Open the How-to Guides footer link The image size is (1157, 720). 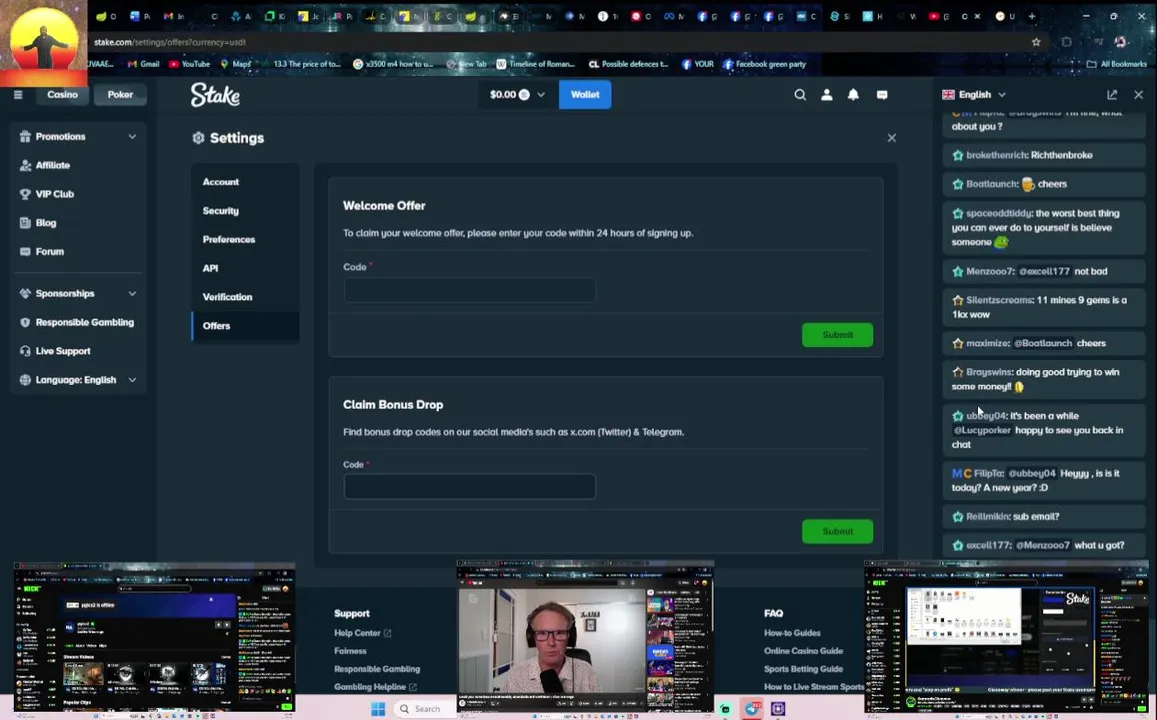792,633
